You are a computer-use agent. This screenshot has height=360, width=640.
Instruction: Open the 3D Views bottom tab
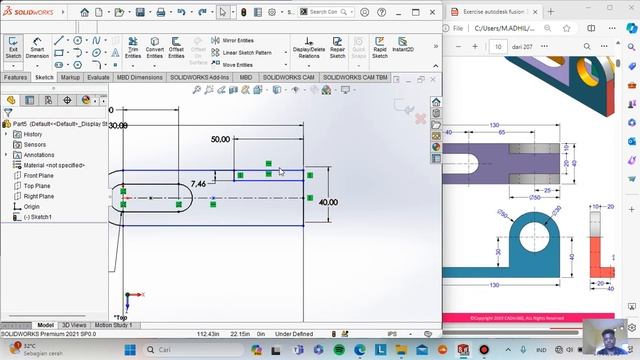[74, 325]
